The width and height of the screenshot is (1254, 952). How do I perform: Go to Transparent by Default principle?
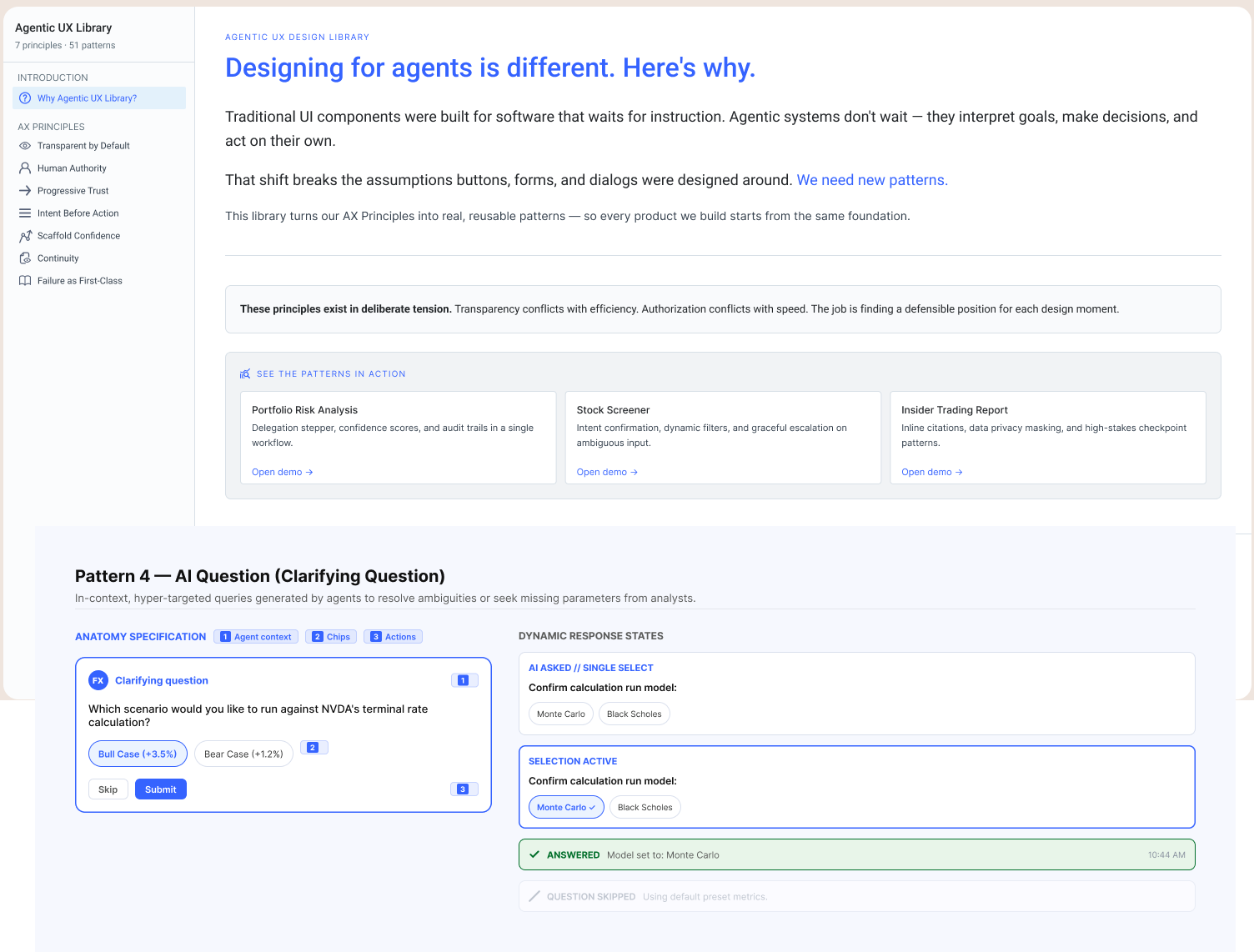point(83,146)
